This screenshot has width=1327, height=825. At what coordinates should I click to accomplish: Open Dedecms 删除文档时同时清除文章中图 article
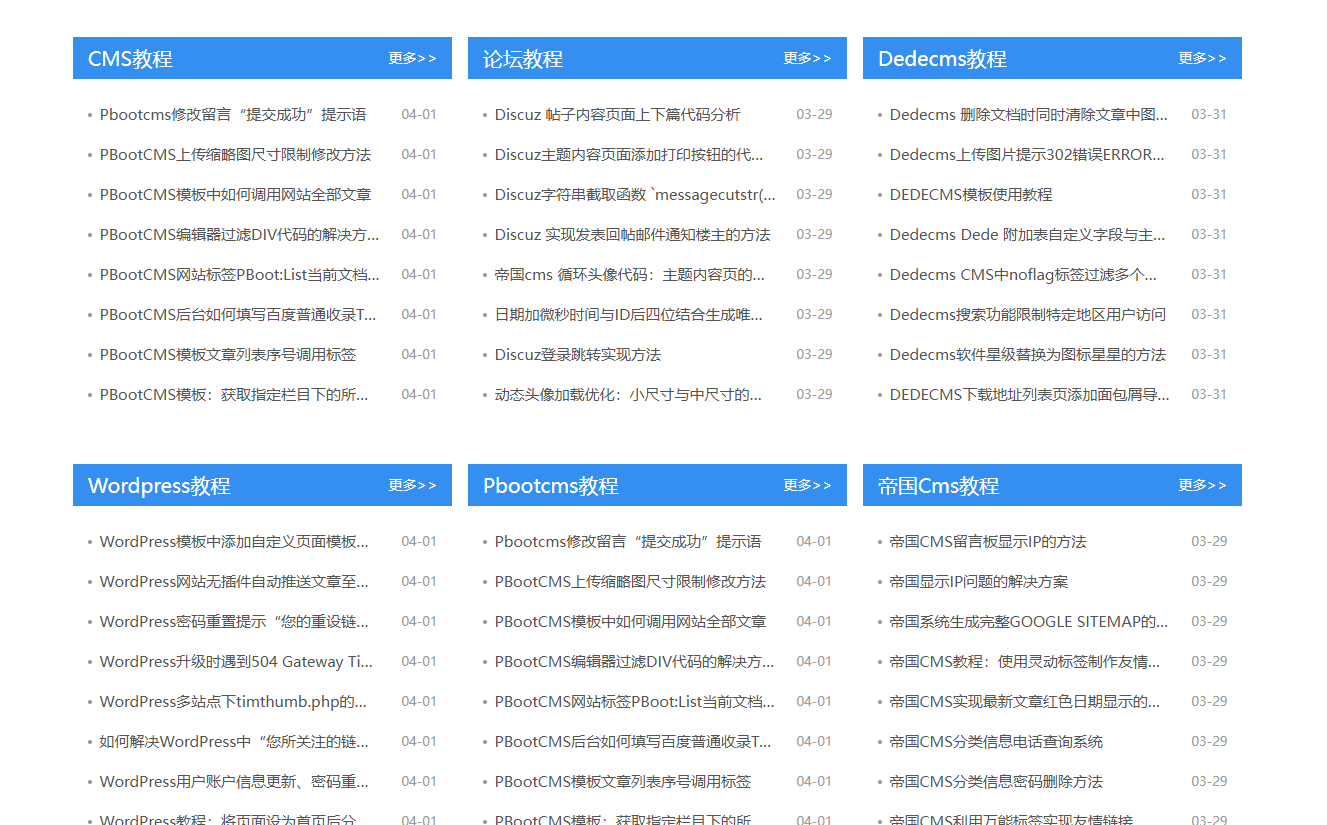point(1029,115)
